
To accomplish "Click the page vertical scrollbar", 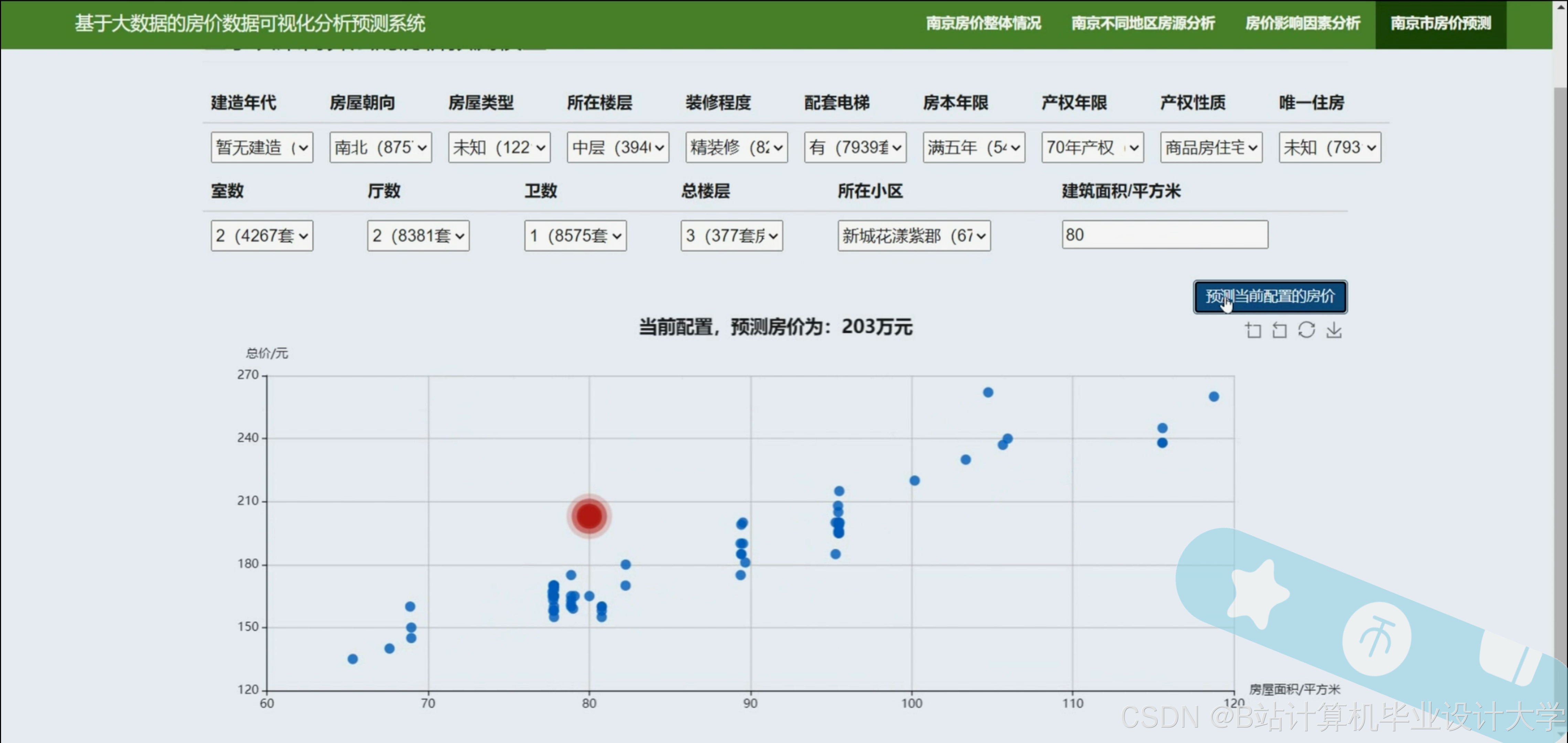I will click(x=1560, y=371).
